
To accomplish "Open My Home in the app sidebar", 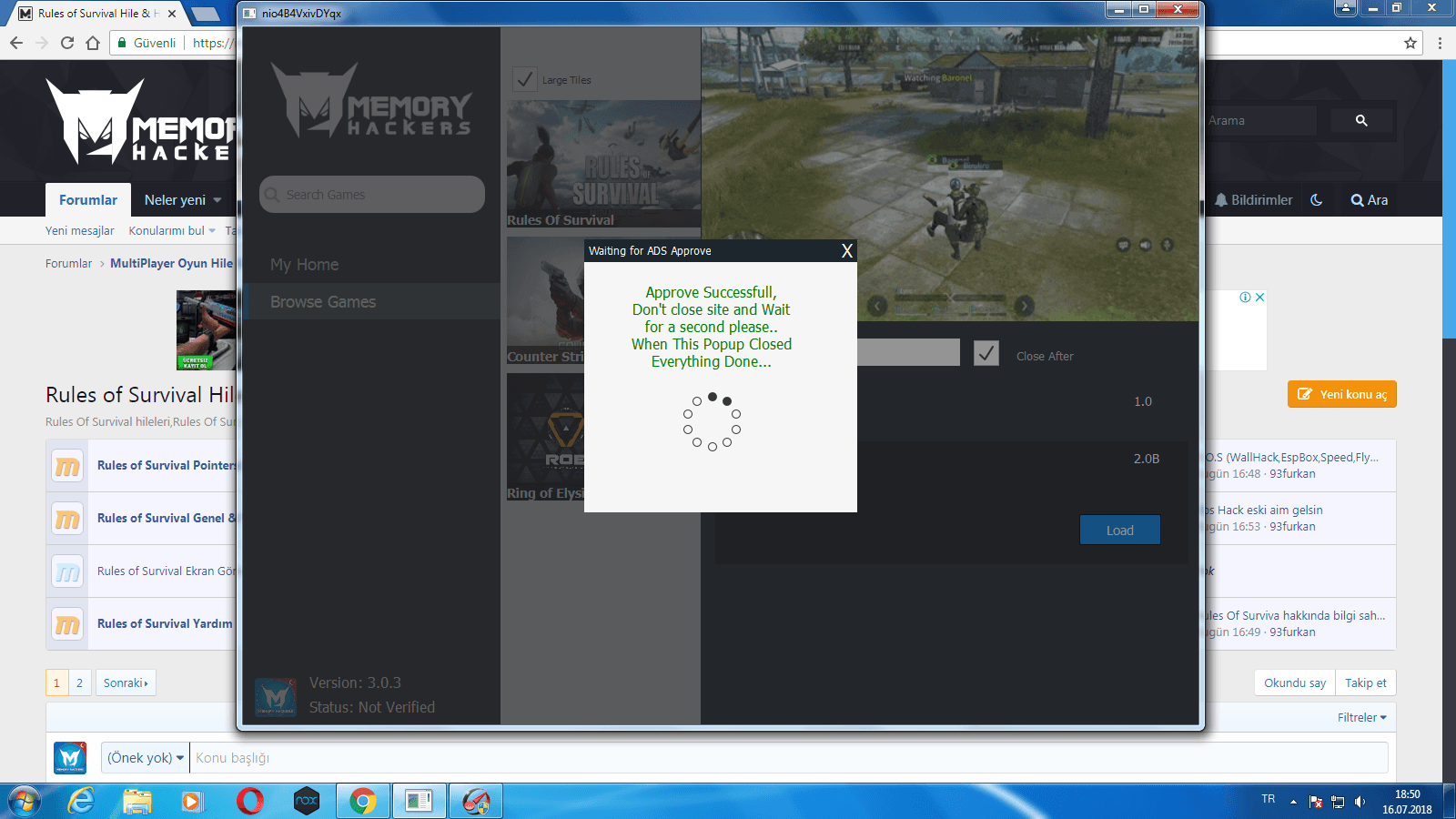I will tap(304, 265).
